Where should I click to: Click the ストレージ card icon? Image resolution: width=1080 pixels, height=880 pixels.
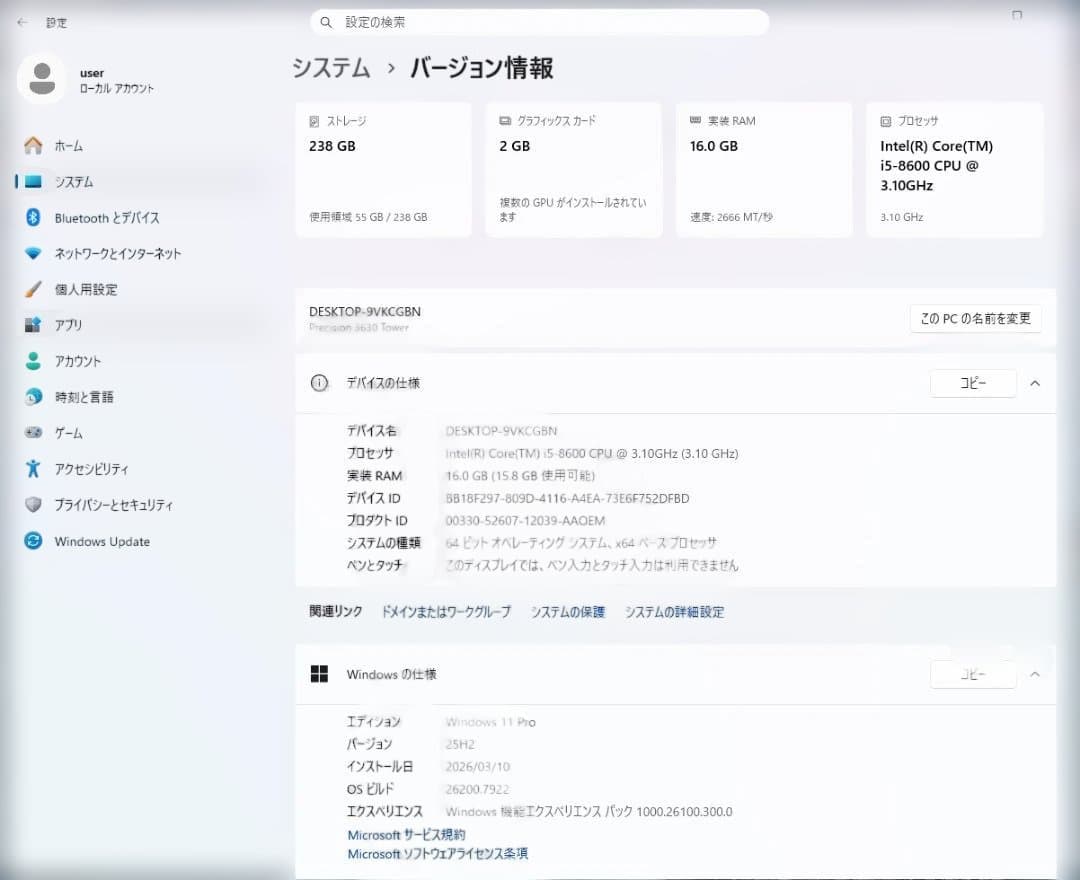tap(314, 121)
